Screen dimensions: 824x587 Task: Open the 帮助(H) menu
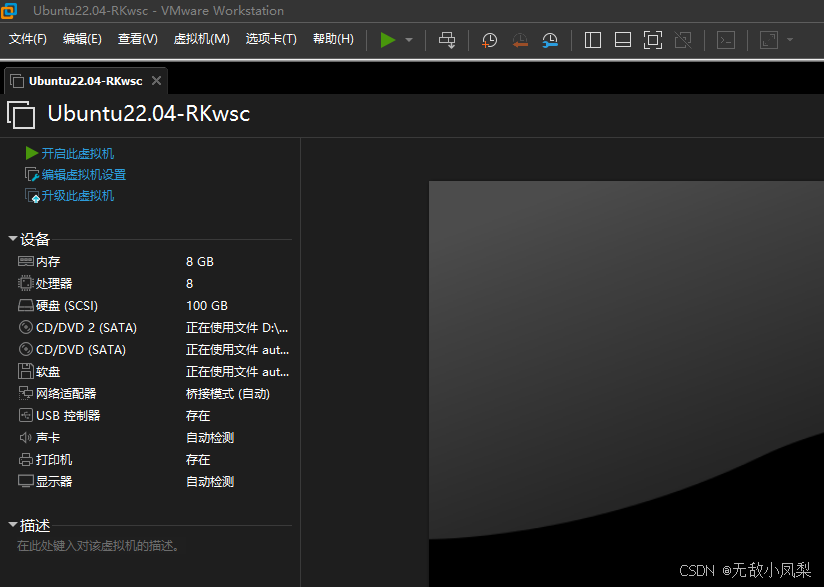[x=333, y=39]
